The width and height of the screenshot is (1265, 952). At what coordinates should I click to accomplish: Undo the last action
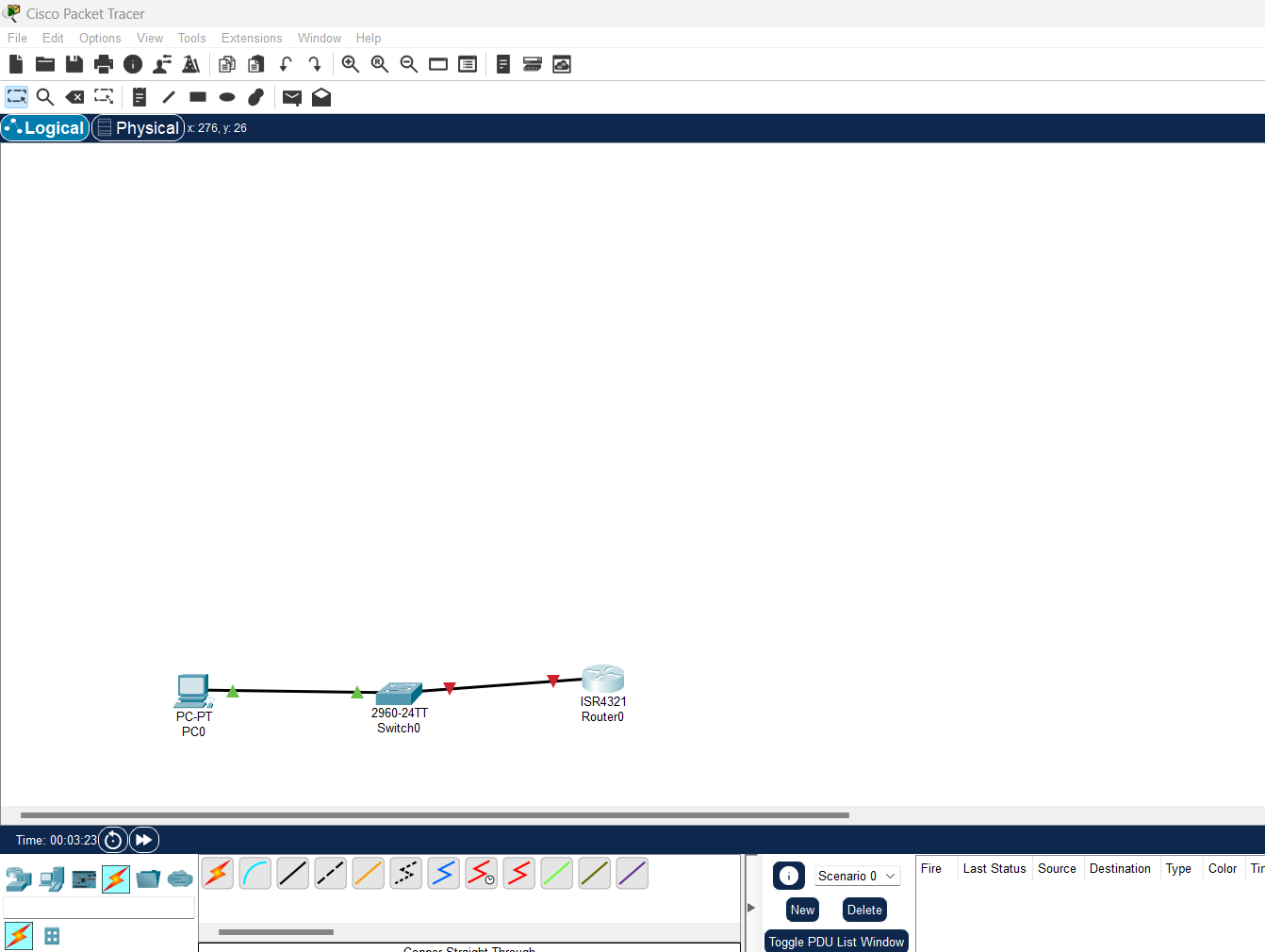(286, 64)
